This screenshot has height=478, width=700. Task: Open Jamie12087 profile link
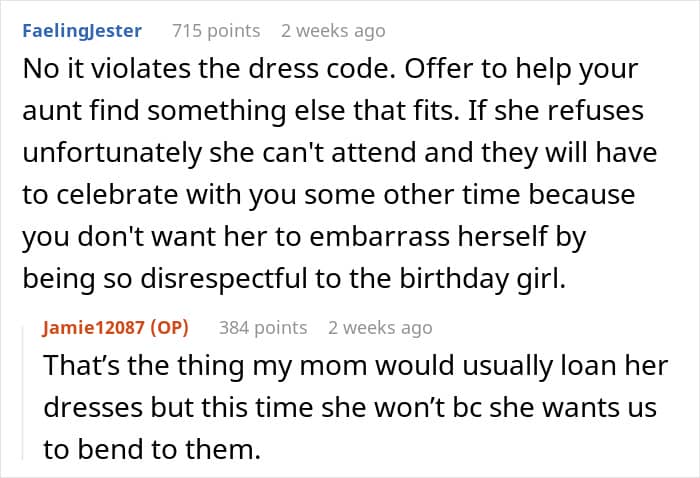pos(93,328)
